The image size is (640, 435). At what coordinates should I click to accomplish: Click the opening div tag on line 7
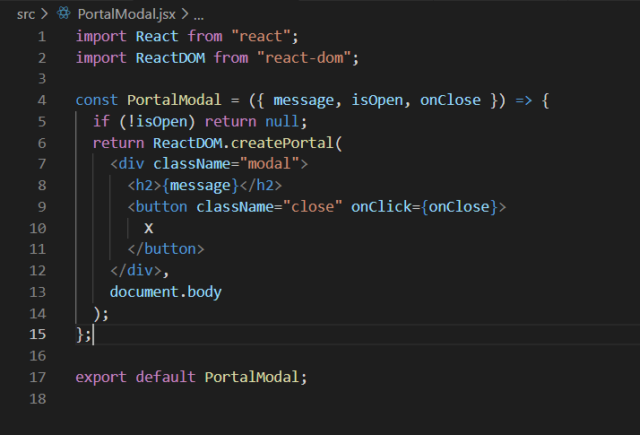click(131, 164)
